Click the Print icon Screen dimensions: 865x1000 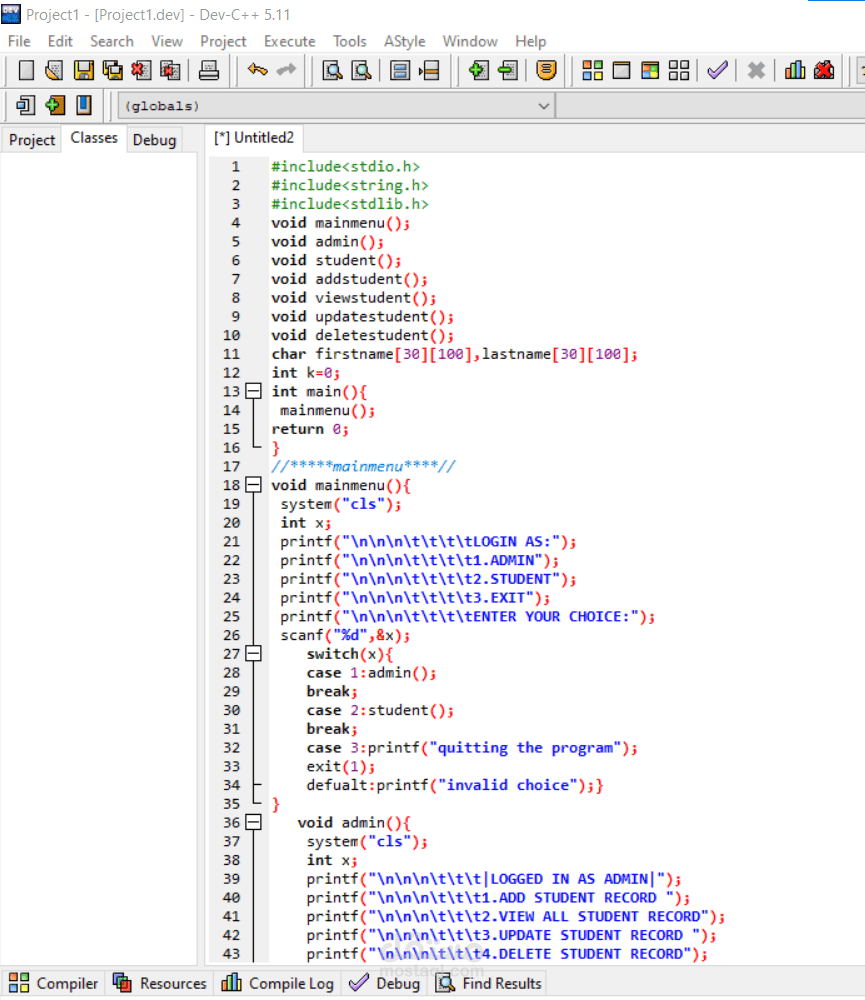[x=209, y=70]
